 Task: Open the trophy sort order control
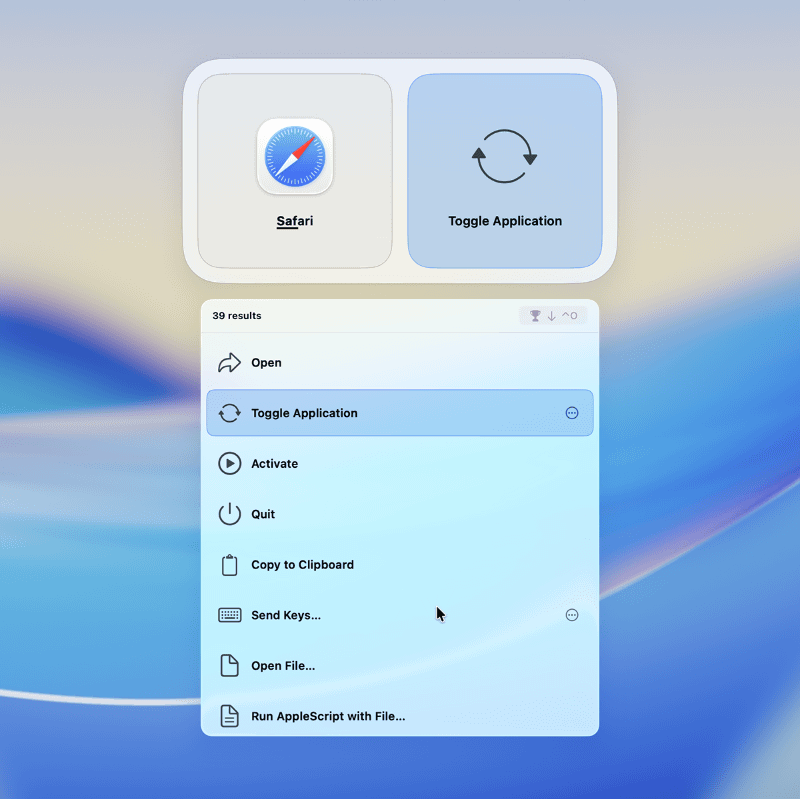point(553,316)
